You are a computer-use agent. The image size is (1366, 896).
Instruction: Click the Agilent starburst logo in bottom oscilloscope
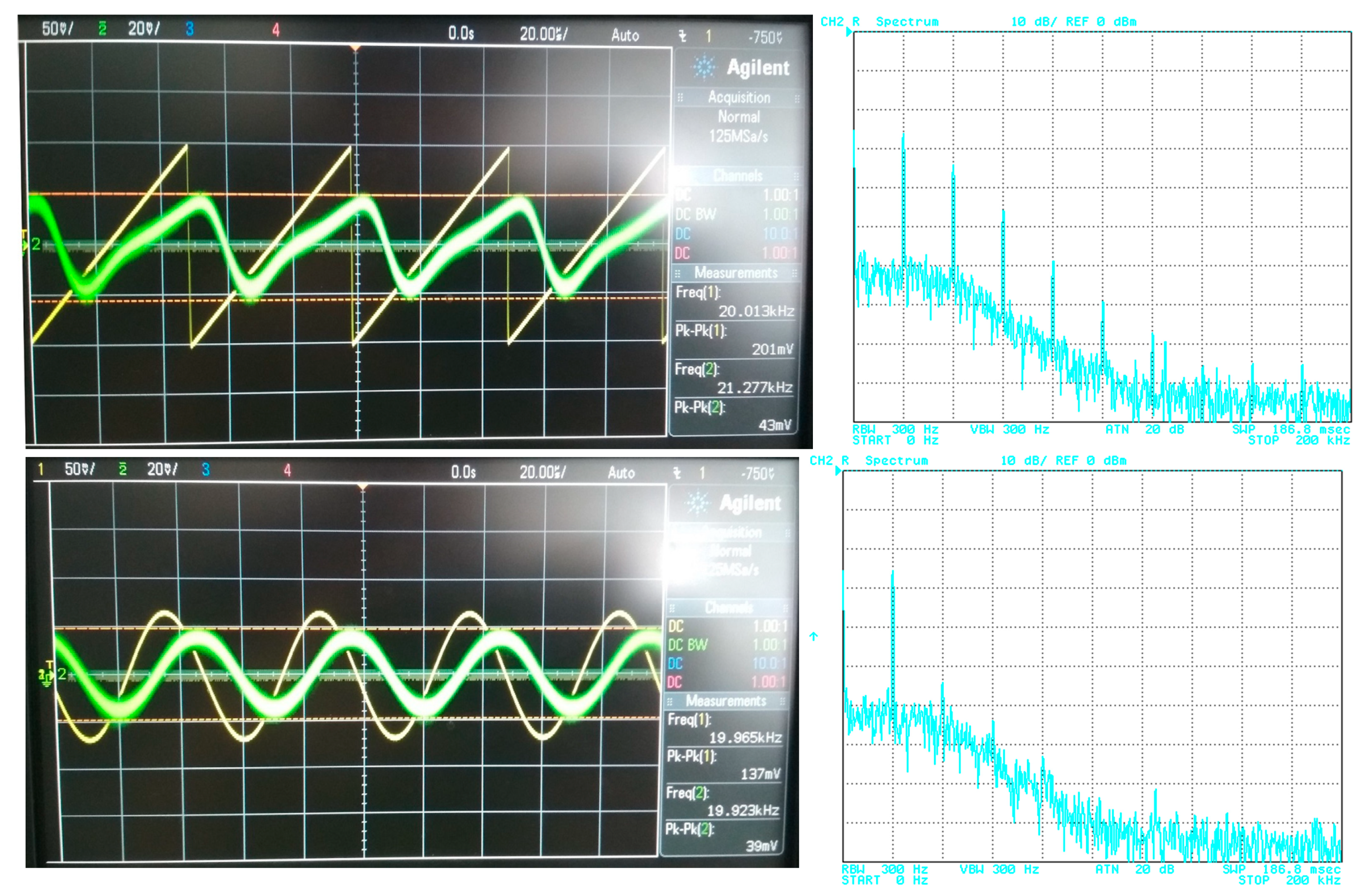coord(697,503)
